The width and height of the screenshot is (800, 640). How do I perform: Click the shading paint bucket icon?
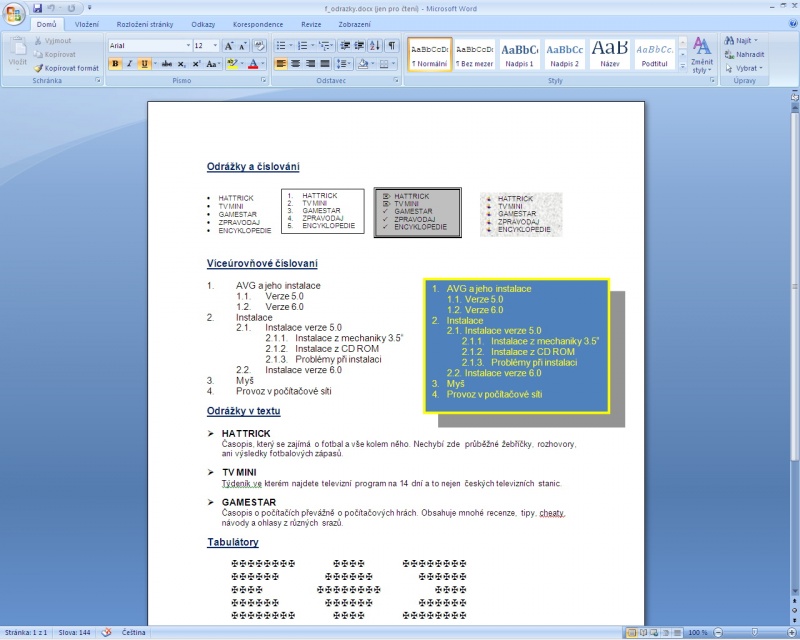point(362,64)
